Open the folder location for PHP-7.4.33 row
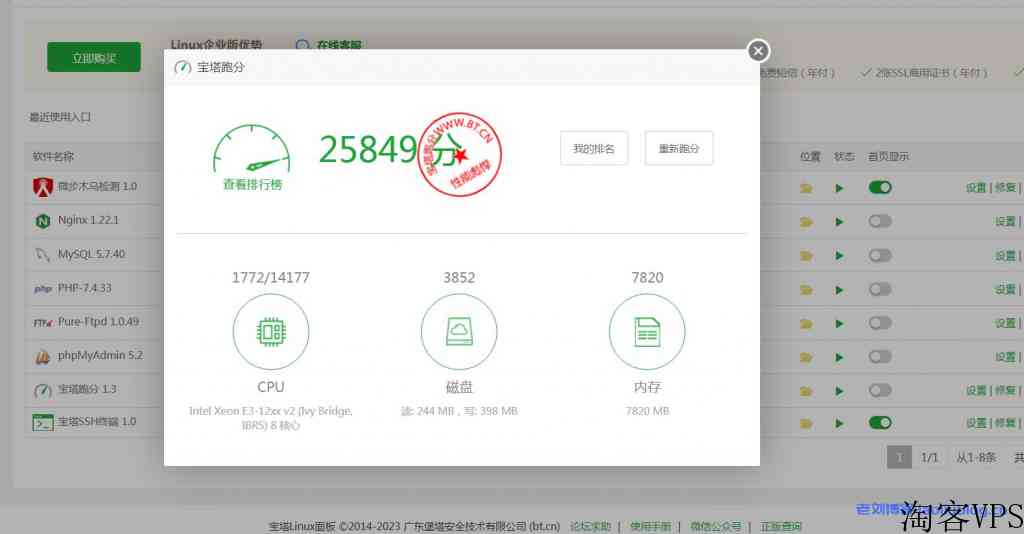The image size is (1024, 534). point(807,290)
